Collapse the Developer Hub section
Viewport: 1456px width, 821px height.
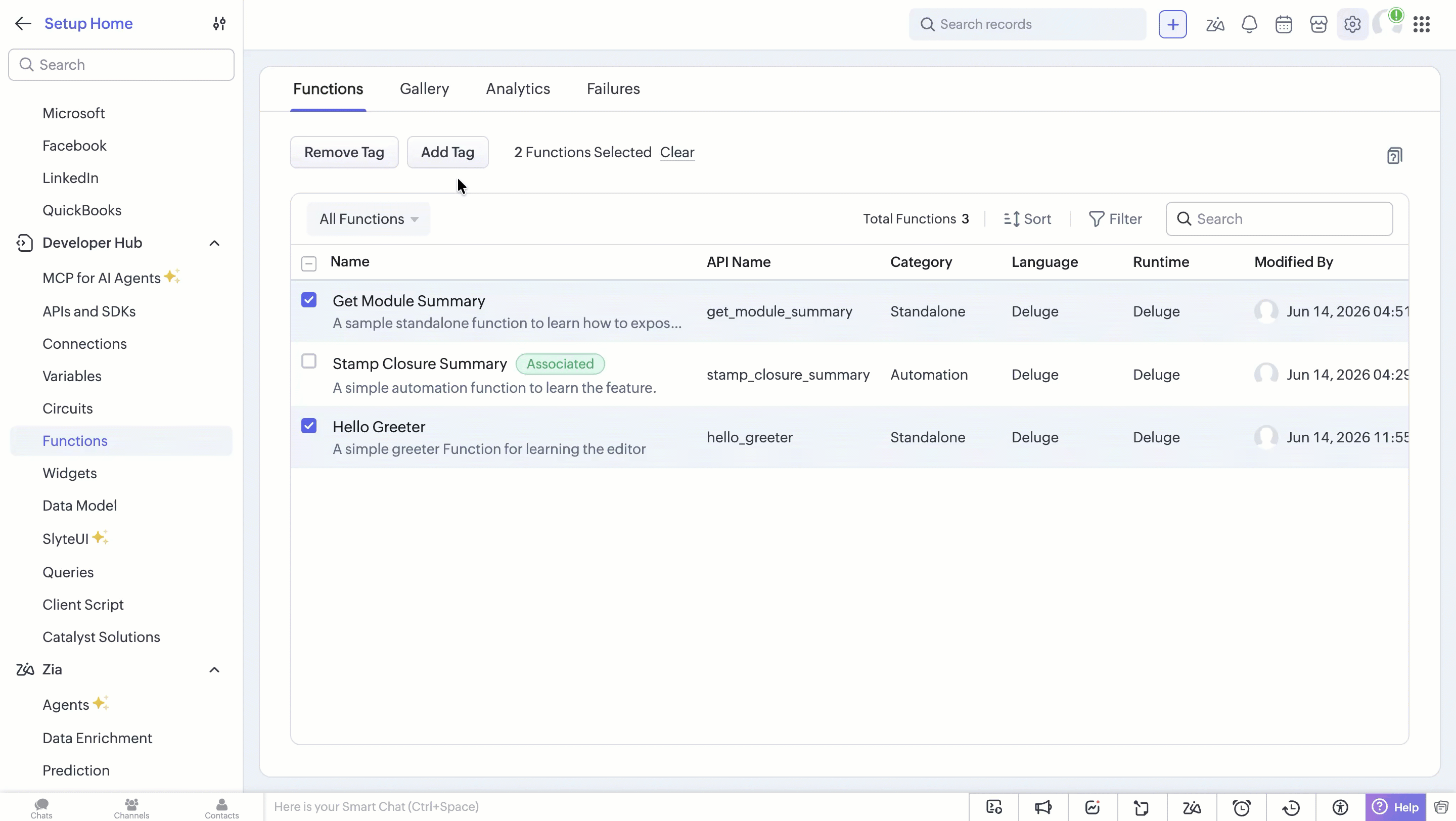(x=214, y=244)
